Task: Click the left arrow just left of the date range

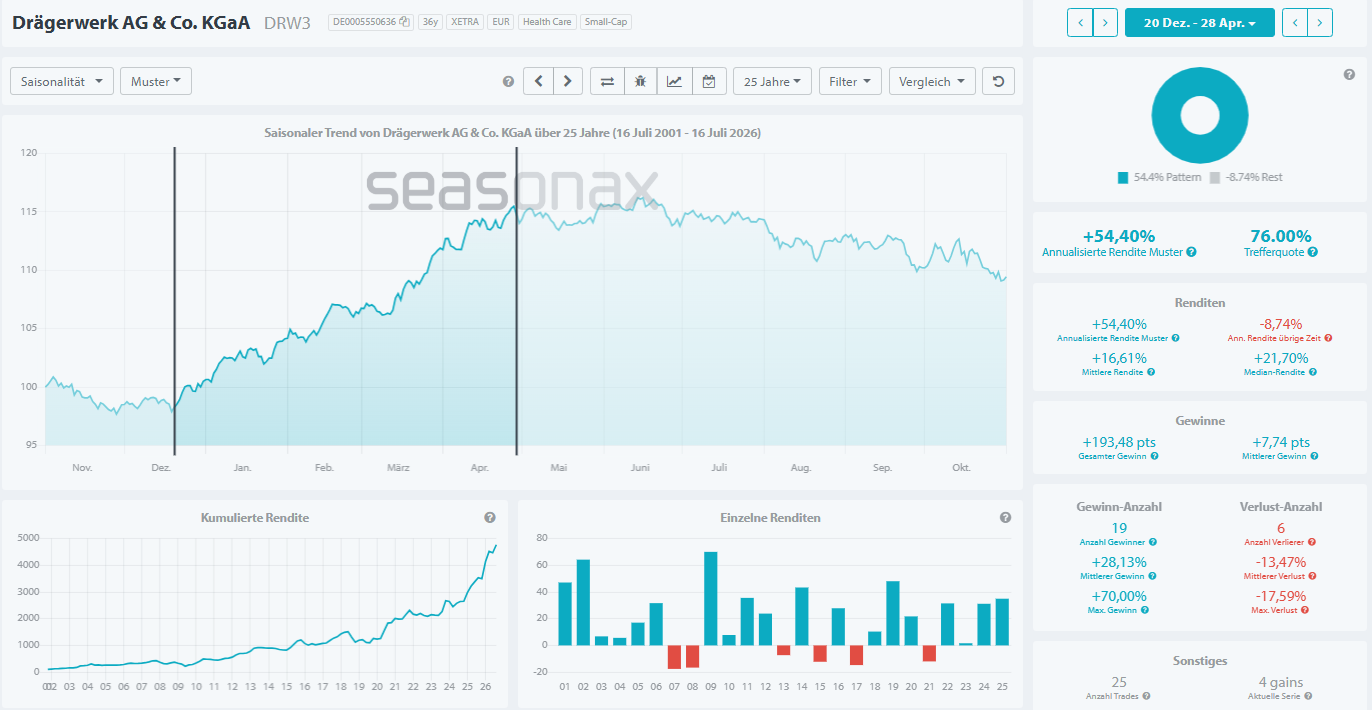Action: pos(1080,22)
